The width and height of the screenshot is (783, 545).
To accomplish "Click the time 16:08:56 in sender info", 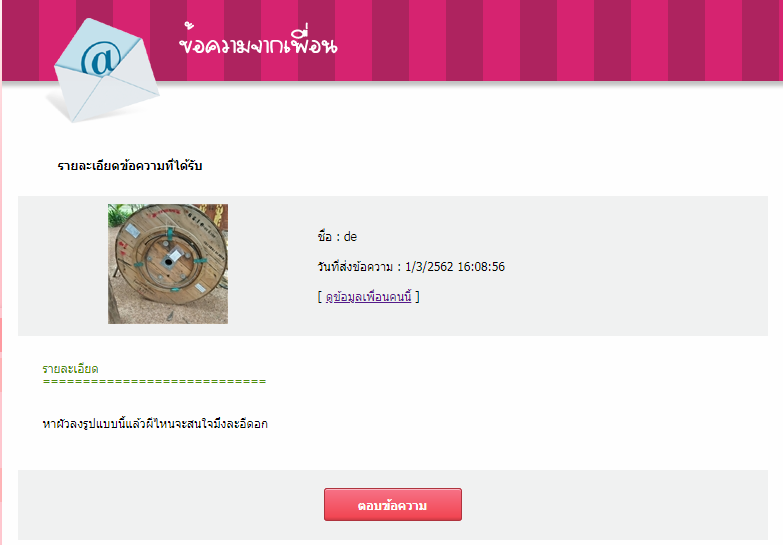I will click(481, 267).
